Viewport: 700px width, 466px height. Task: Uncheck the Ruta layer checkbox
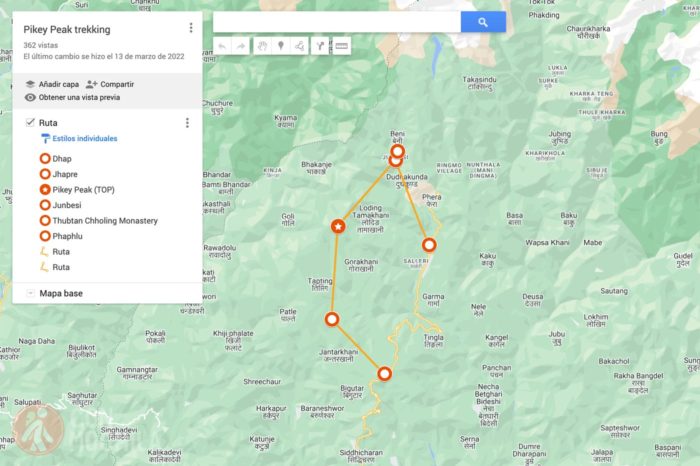click(30, 122)
